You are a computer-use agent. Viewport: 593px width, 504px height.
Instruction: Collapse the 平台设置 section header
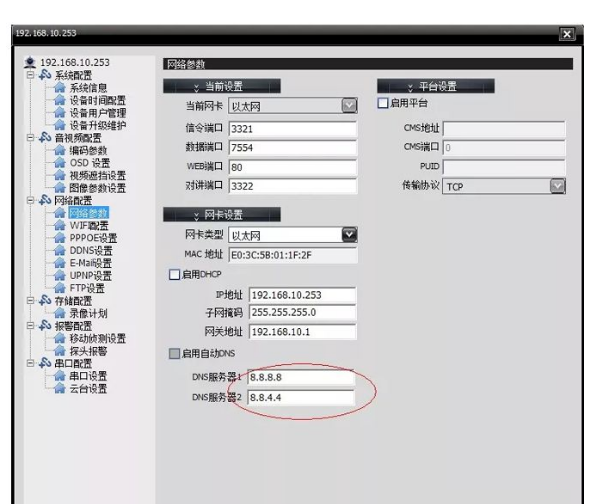pyautogui.click(x=436, y=86)
